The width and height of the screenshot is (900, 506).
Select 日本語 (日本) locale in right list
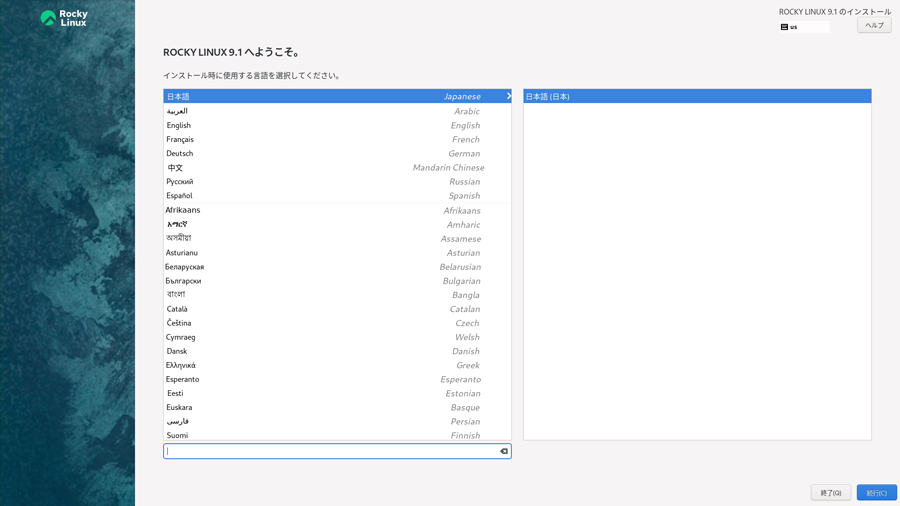click(x=696, y=97)
